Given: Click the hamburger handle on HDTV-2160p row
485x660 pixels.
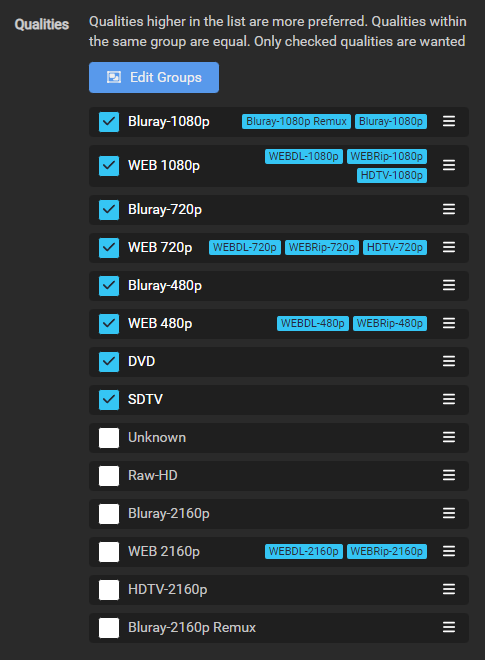Looking at the screenshot, I should 449,589.
